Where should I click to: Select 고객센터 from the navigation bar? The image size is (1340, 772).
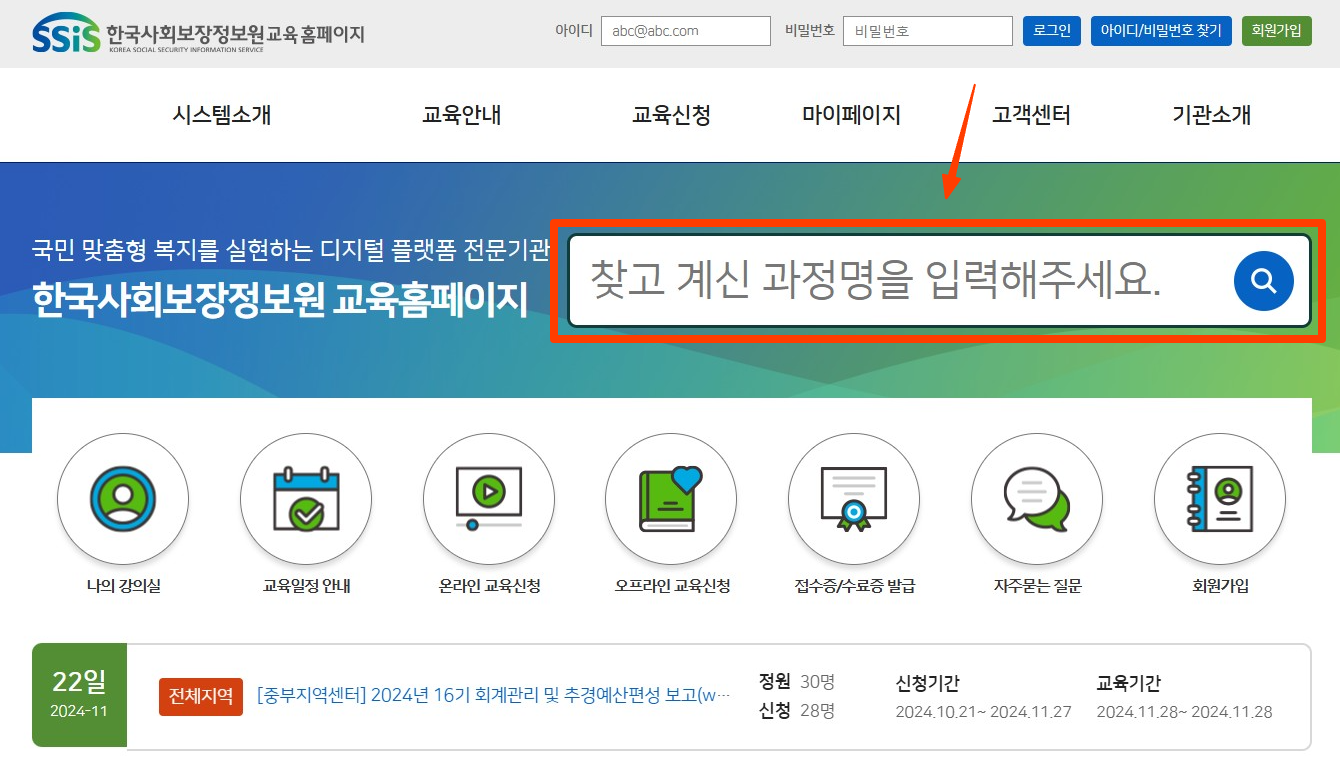[1031, 114]
